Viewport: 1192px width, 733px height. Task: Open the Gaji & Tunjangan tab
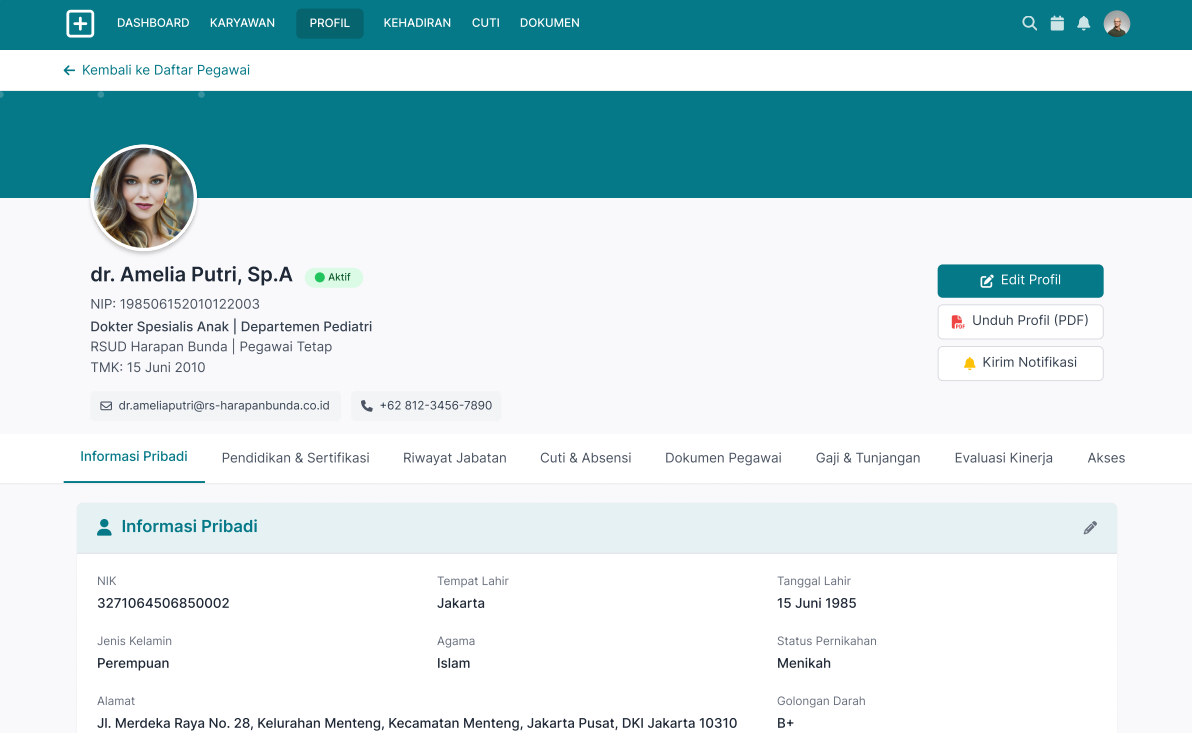pyautogui.click(x=868, y=458)
